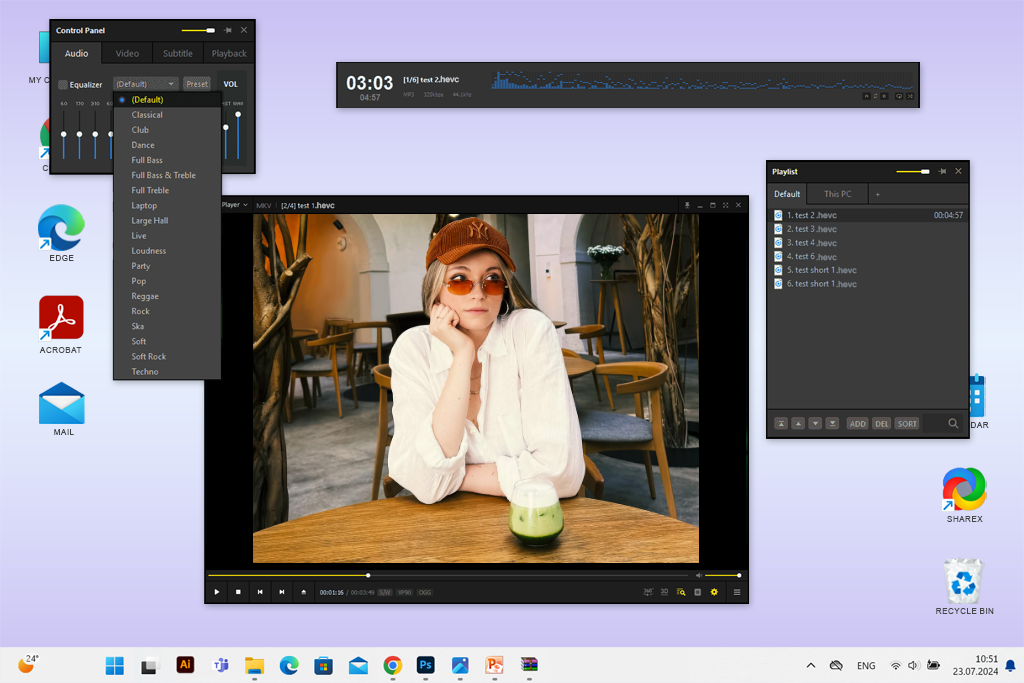Click the SORT button in Playlist
This screenshot has height=683, width=1024.
coord(906,424)
